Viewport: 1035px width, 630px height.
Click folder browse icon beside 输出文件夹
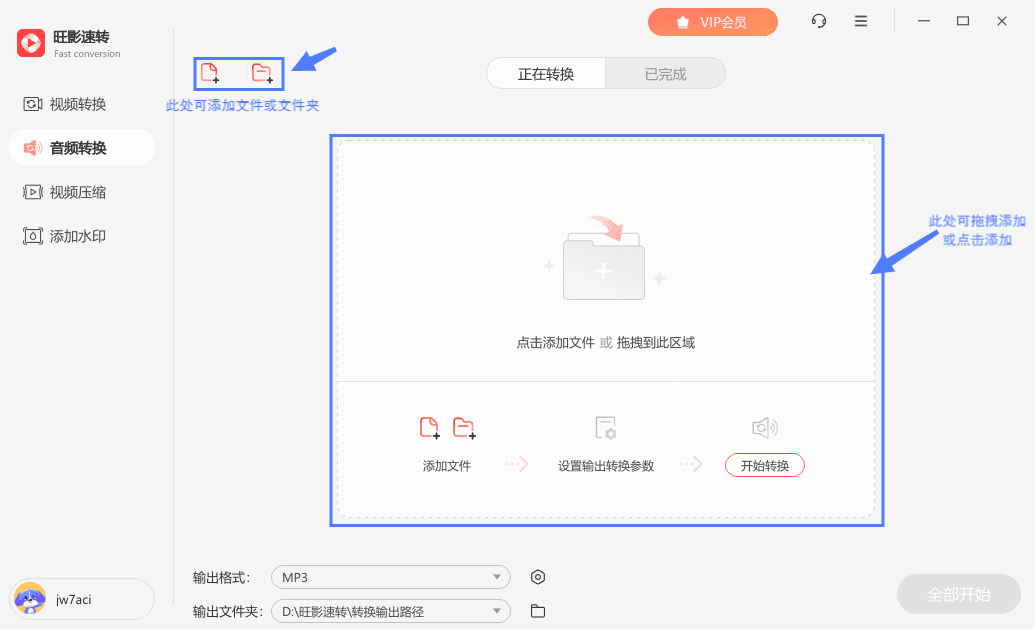pos(538,611)
